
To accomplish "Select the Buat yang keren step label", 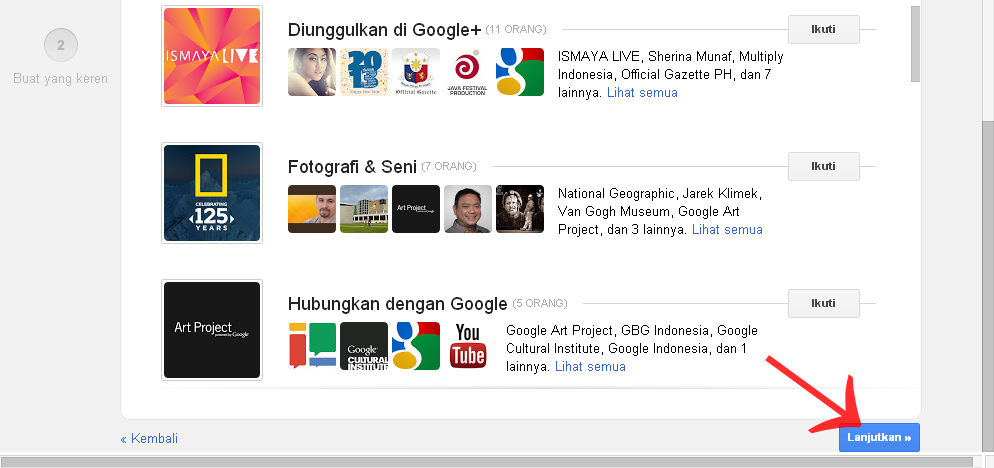I will point(60,79).
